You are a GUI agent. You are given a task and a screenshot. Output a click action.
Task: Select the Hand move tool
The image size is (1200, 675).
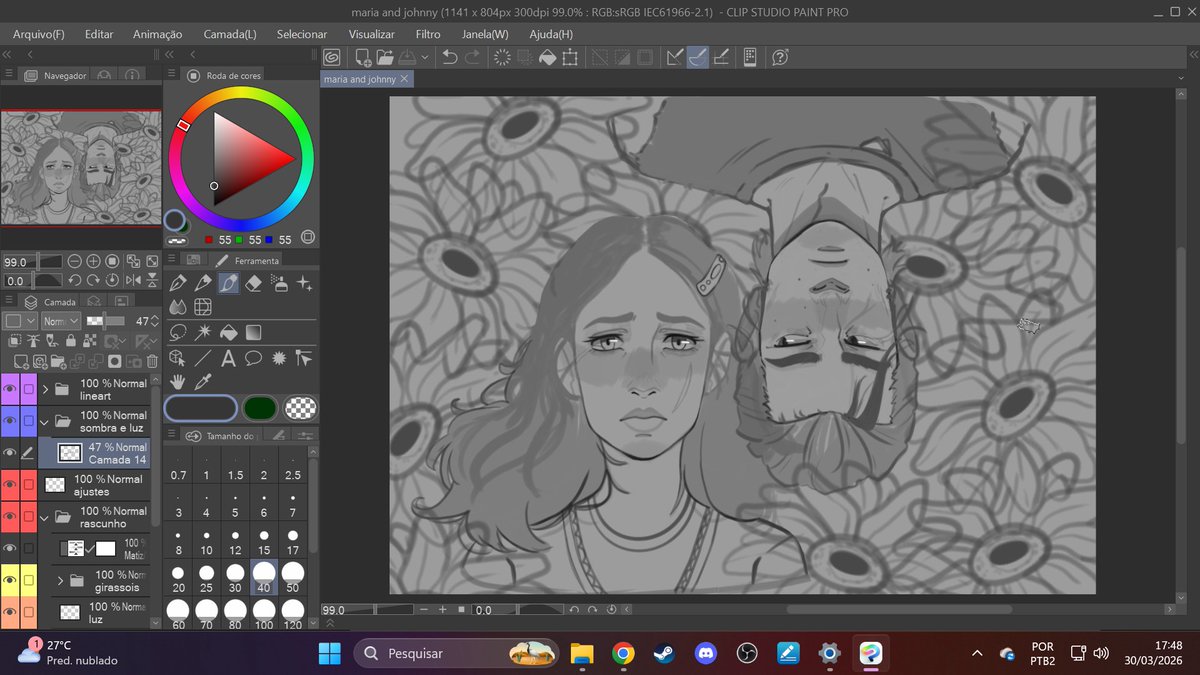(178, 381)
